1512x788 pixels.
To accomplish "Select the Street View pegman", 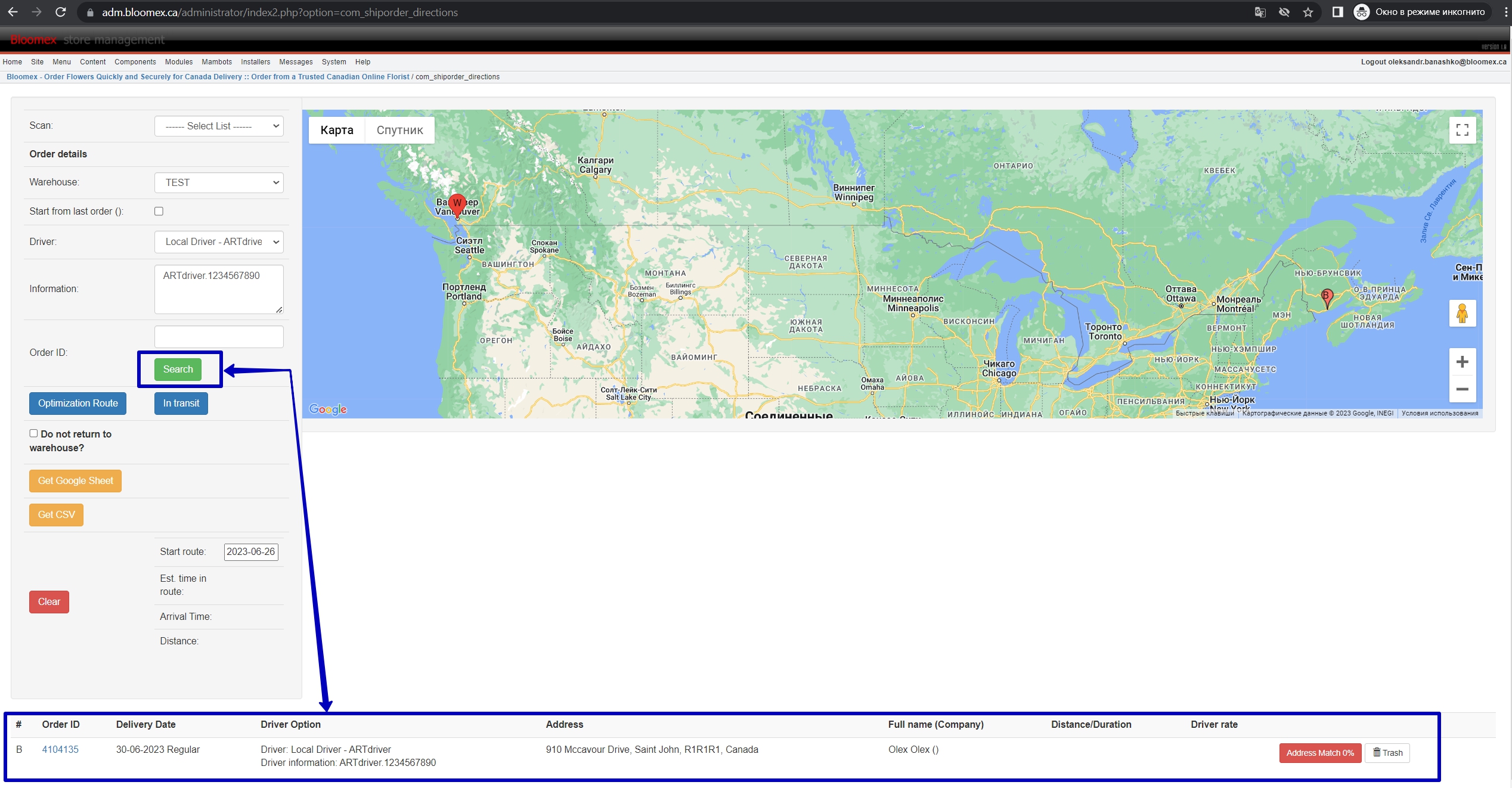I will [1462, 313].
